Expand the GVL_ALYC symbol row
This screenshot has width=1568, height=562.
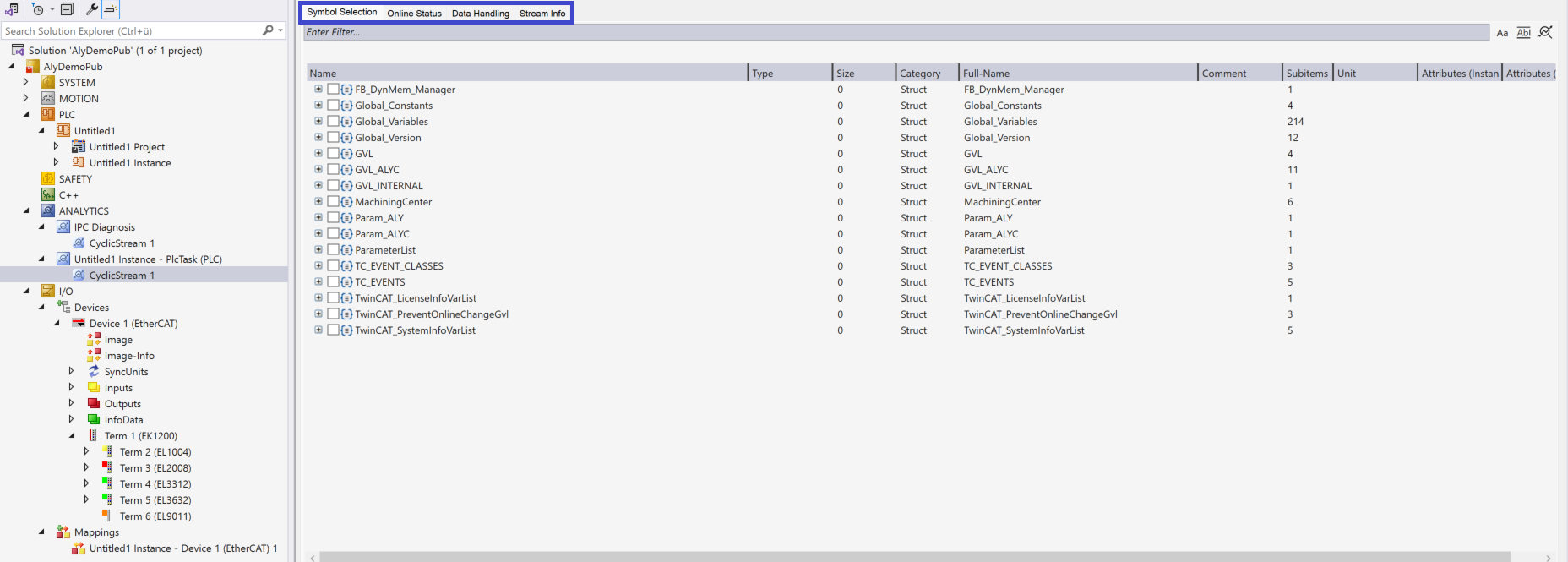[318, 170]
